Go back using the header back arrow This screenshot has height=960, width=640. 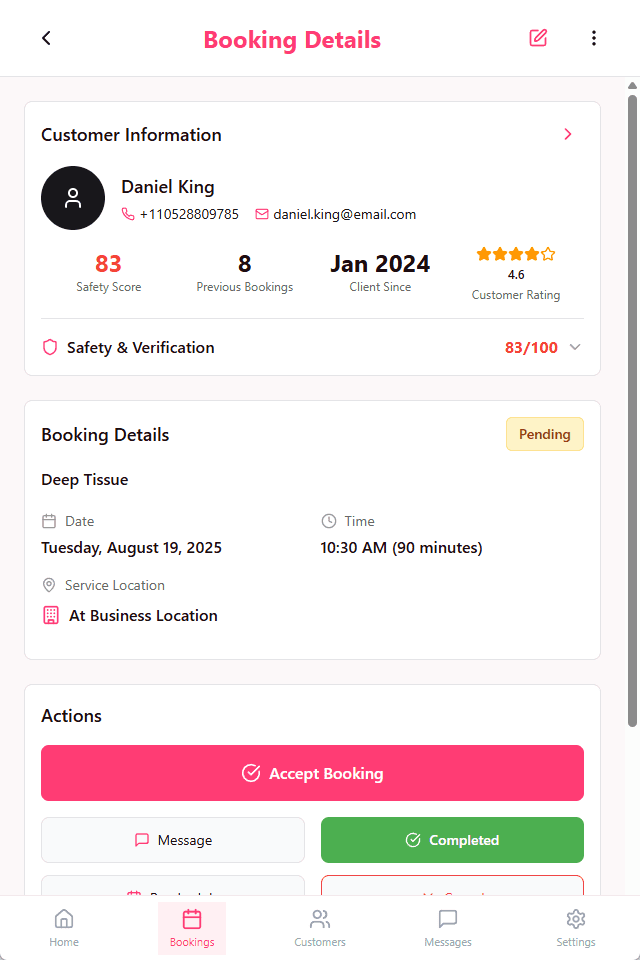[46, 38]
